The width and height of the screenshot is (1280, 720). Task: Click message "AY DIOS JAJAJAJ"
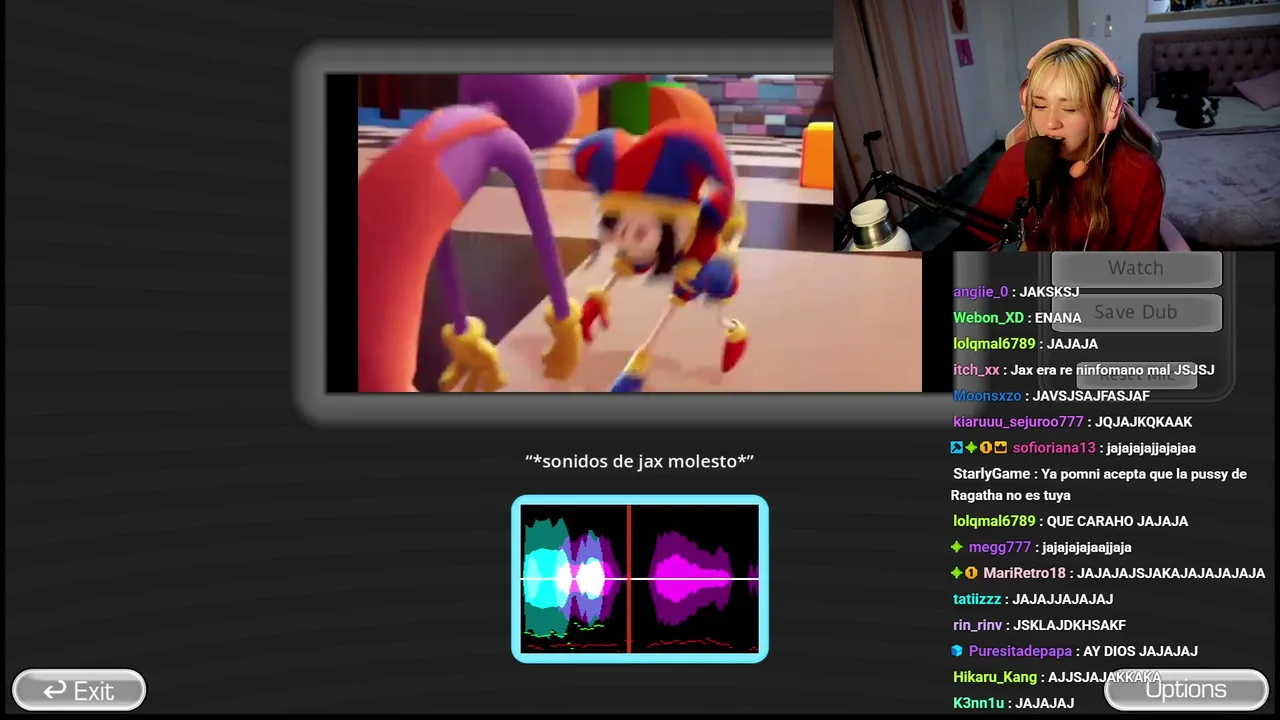pyautogui.click(x=1140, y=651)
